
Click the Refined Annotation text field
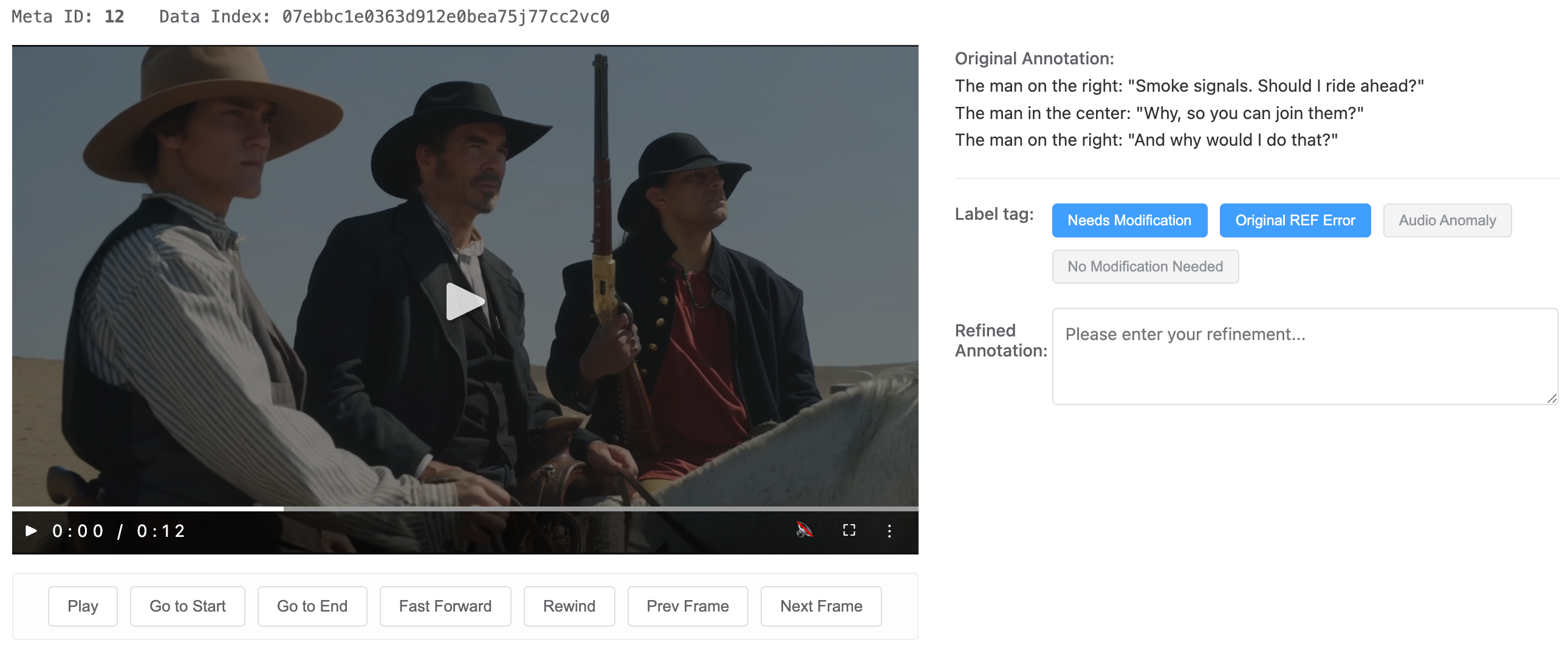point(1304,356)
